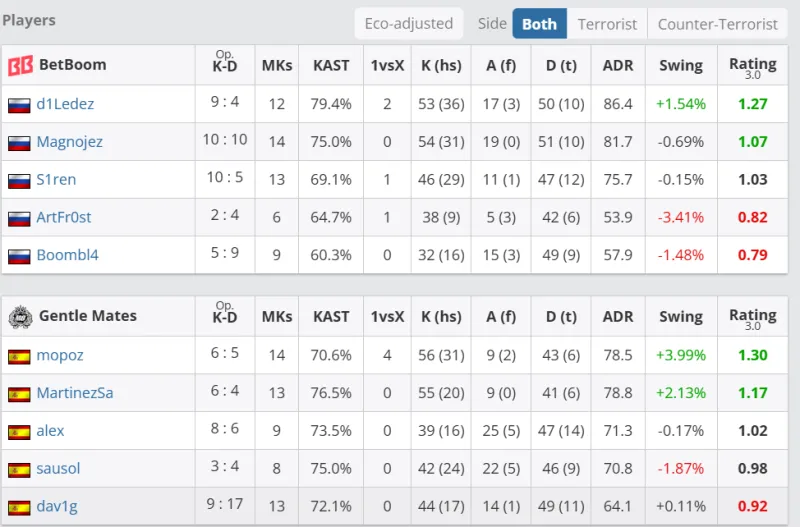Switch to Terrorist side stats
Image resolution: width=800 pixels, height=527 pixels.
[x=607, y=24]
